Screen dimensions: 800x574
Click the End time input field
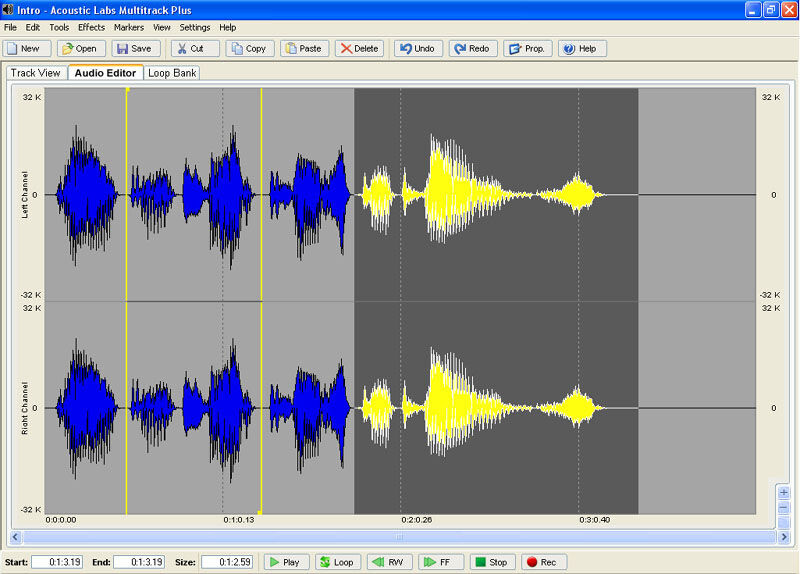(139, 562)
